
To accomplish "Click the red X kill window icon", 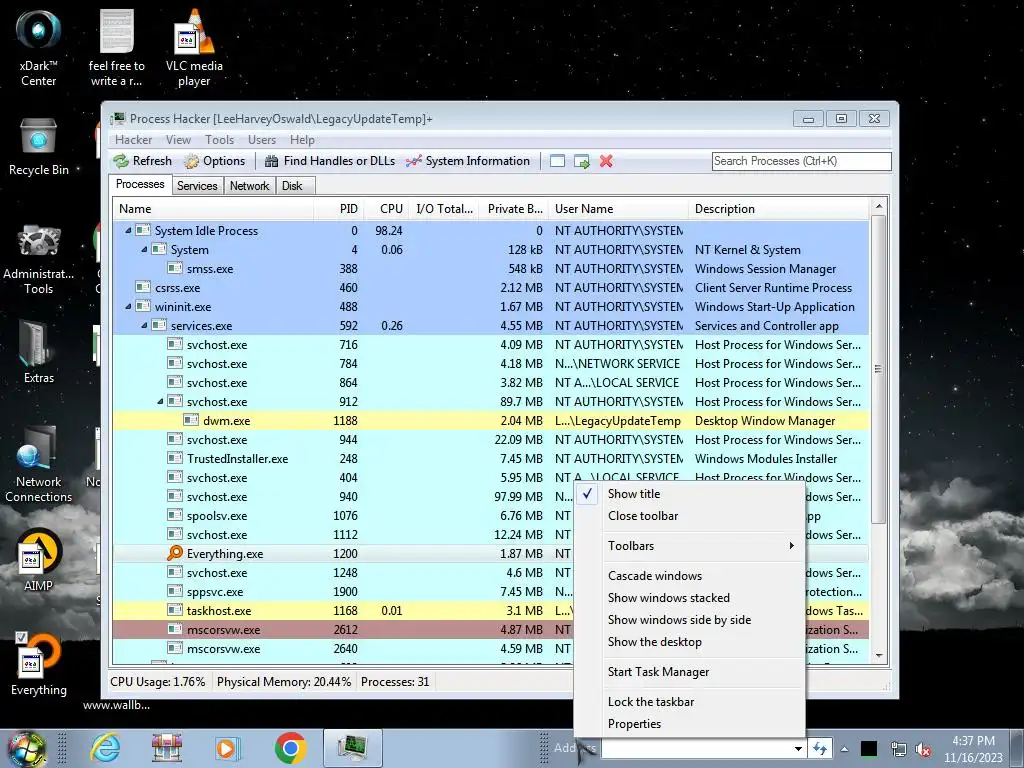I will pyautogui.click(x=606, y=161).
